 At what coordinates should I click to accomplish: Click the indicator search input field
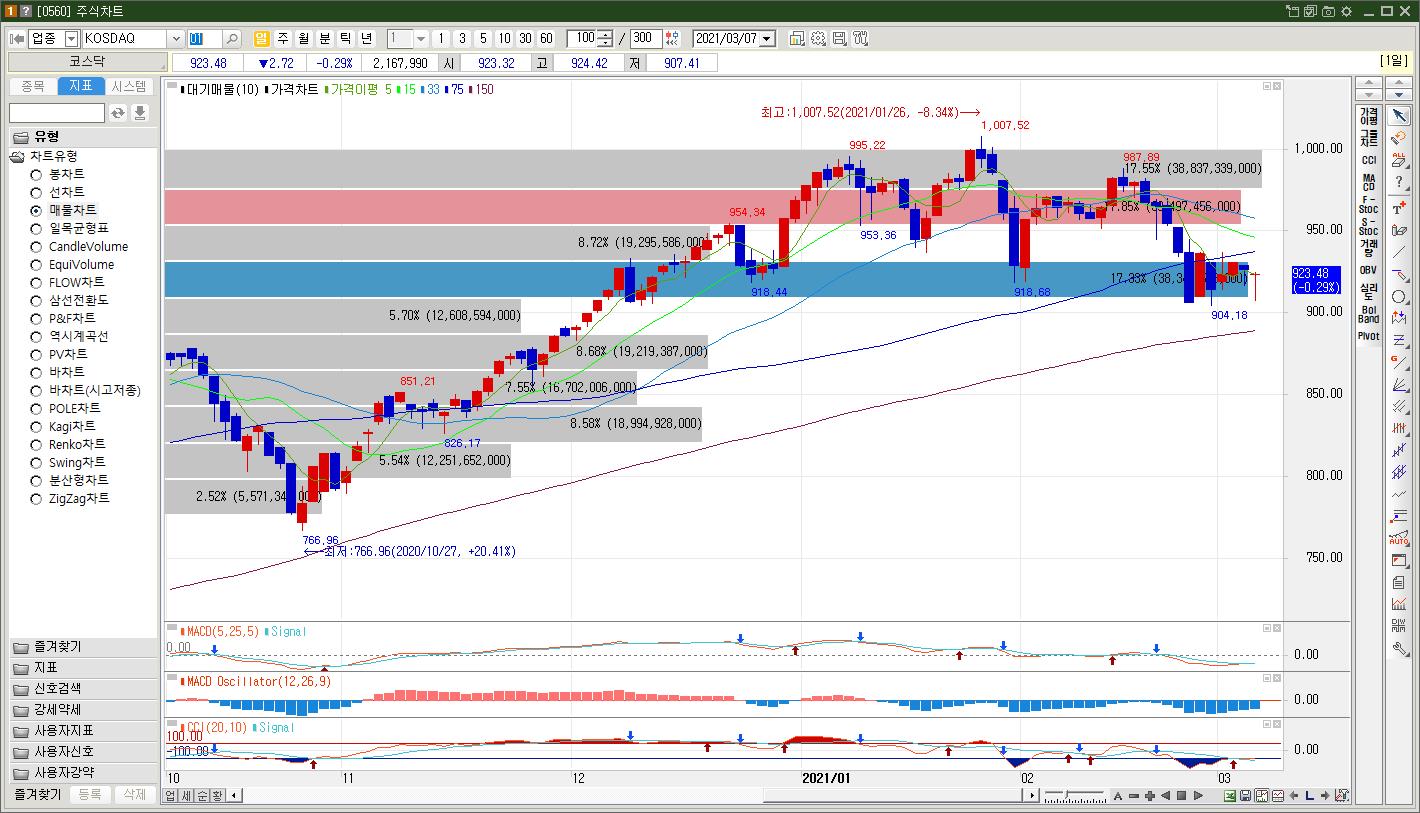(57, 113)
